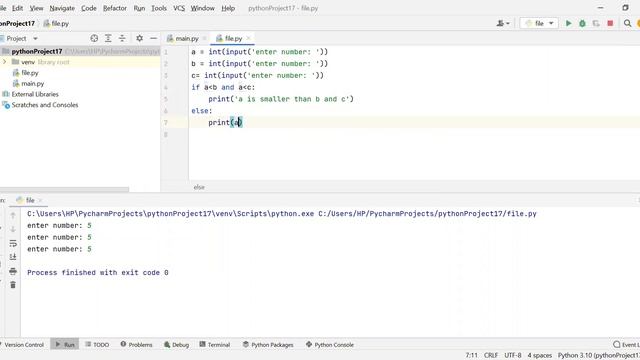Open the Help menu
Screen dimensions: 640x360
click(228, 8)
